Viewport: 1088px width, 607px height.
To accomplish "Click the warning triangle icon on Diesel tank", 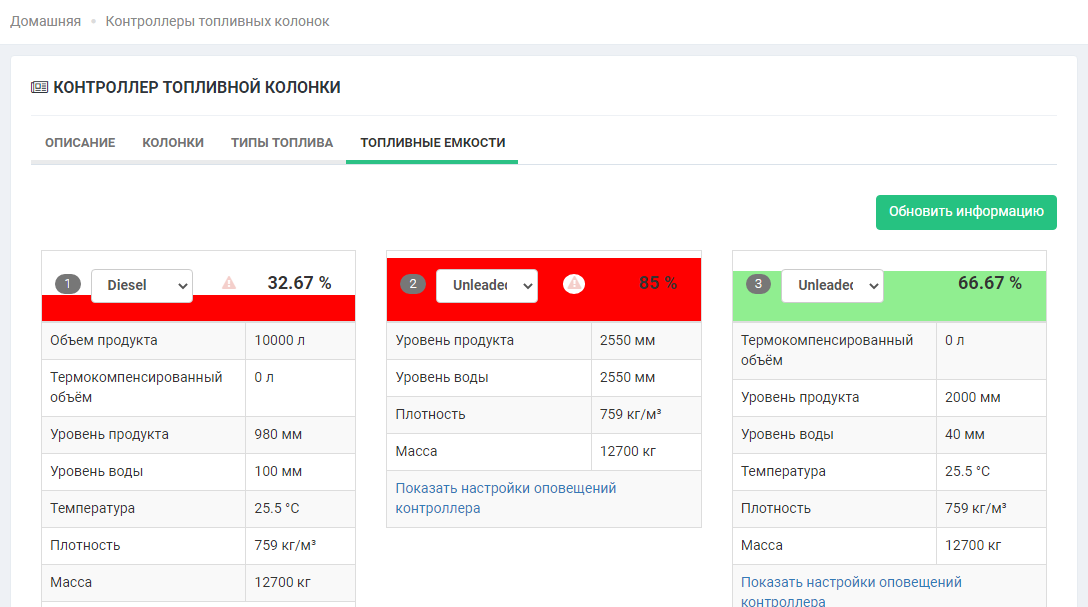I will 229,284.
